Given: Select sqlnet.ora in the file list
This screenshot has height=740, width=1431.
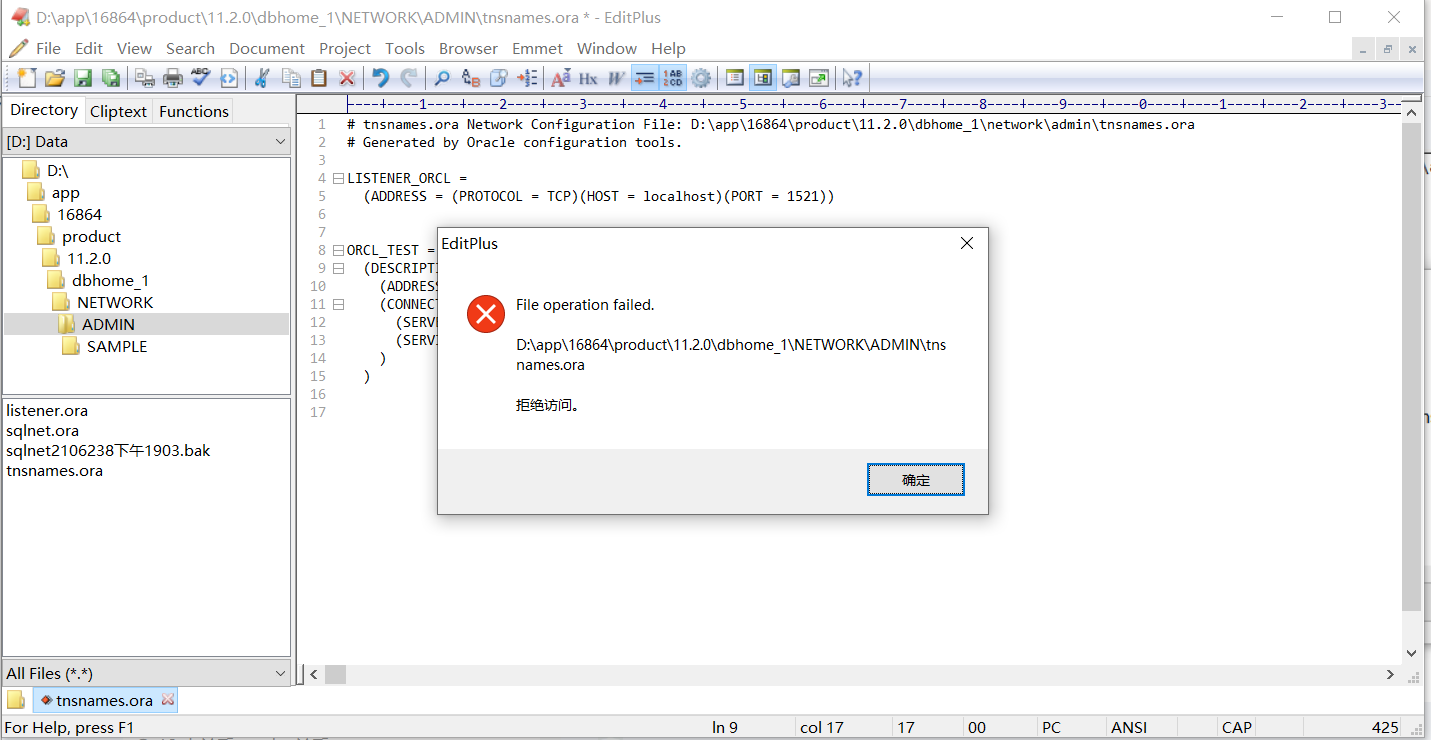Looking at the screenshot, I should tap(42, 430).
